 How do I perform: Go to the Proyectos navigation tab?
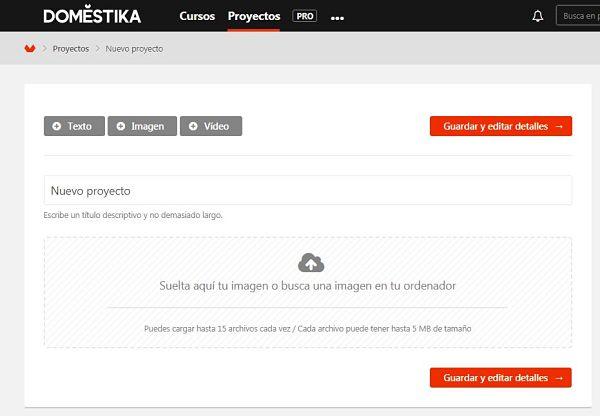click(254, 16)
